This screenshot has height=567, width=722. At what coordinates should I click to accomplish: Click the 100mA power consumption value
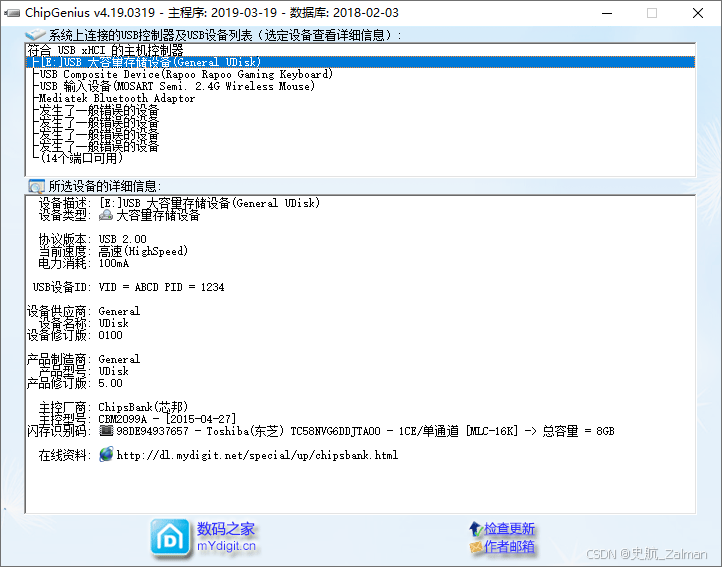click(x=114, y=263)
